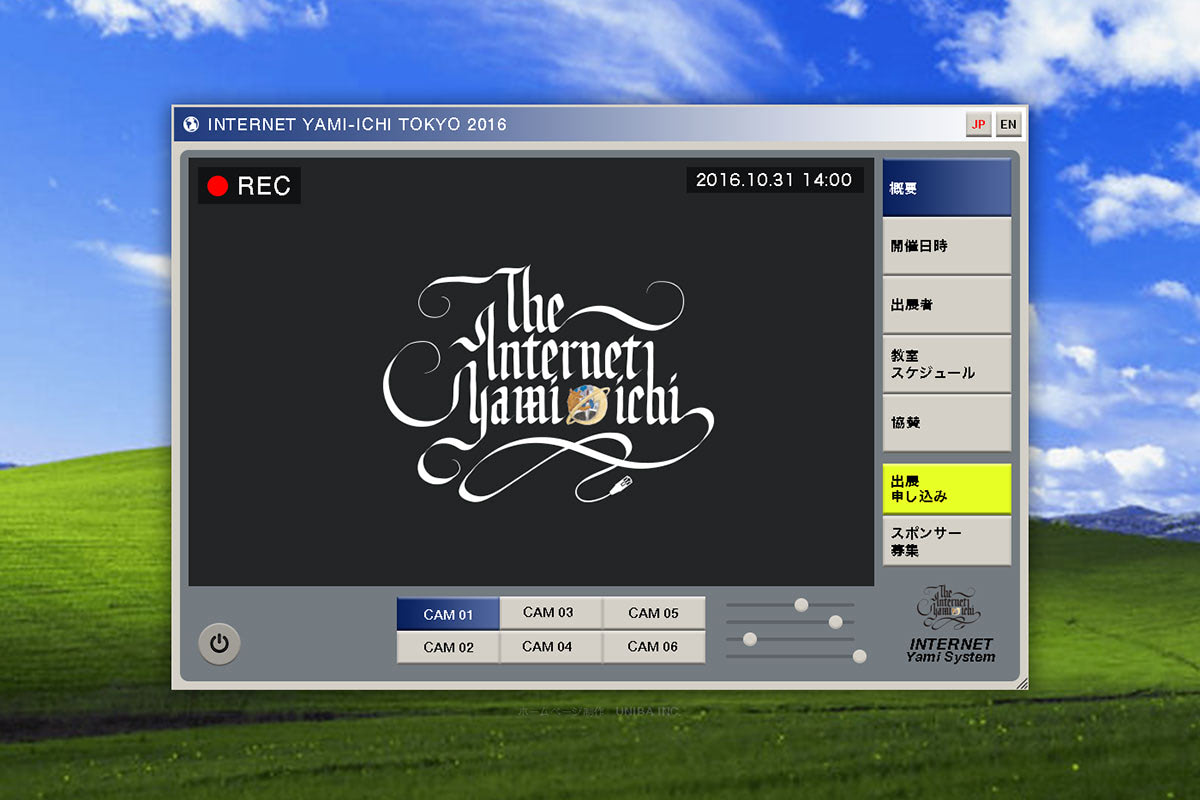Select the CAM 03 camera view
The height and width of the screenshot is (800, 1200).
point(548,613)
